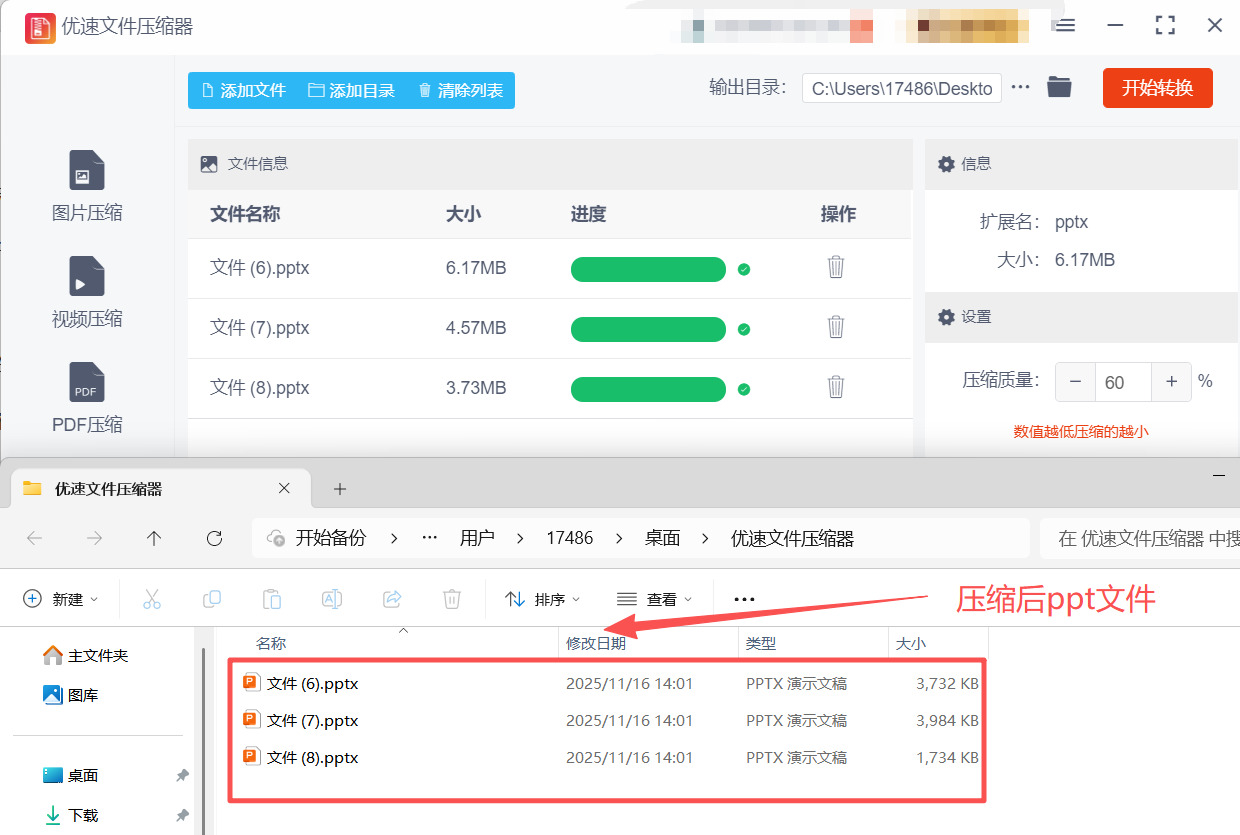Click the Share icon in Explorer toolbar
The image size is (1240, 835).
click(x=392, y=599)
